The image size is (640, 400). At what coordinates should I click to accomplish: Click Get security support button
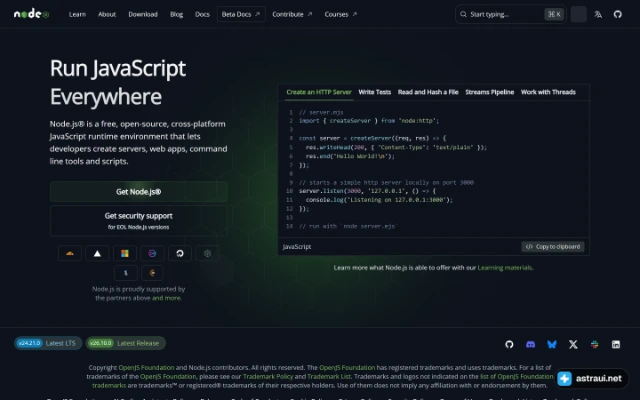point(138,220)
